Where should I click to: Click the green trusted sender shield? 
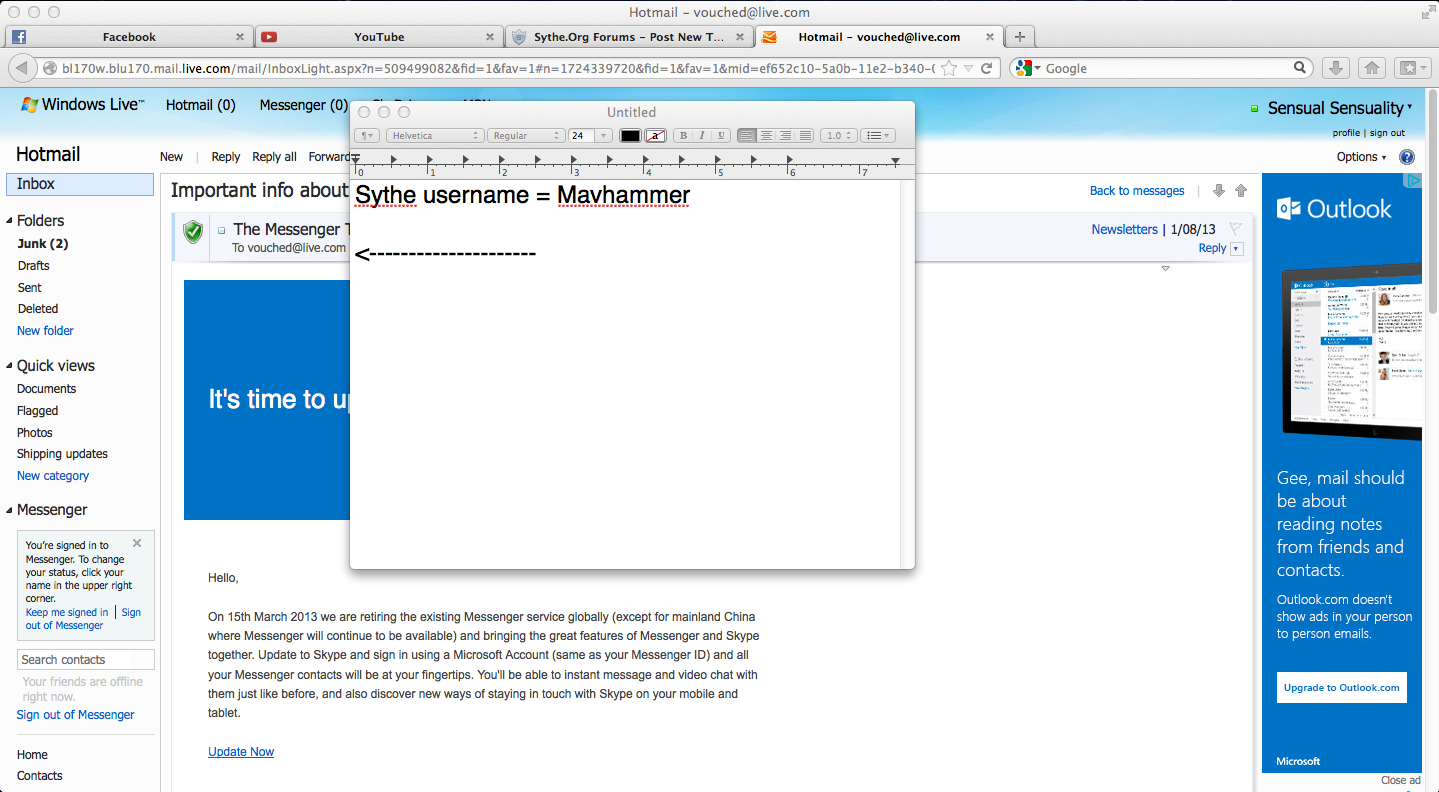(193, 232)
